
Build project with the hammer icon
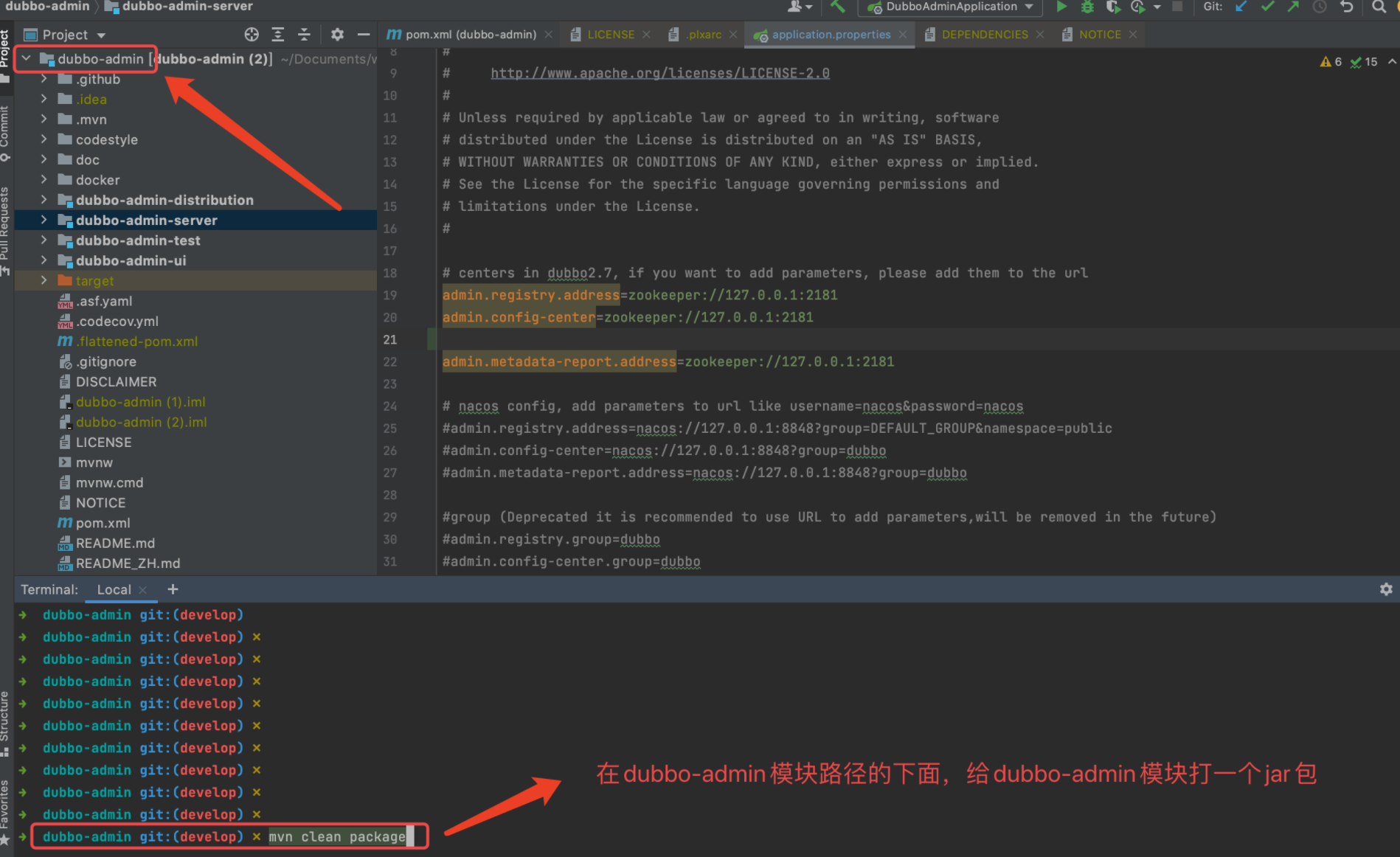[x=838, y=7]
